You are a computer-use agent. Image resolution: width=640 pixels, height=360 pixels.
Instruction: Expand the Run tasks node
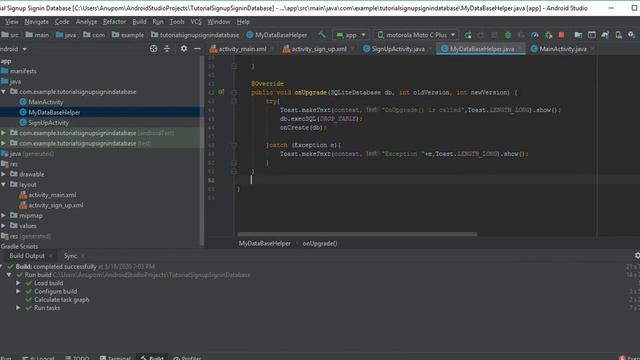click(x=18, y=308)
